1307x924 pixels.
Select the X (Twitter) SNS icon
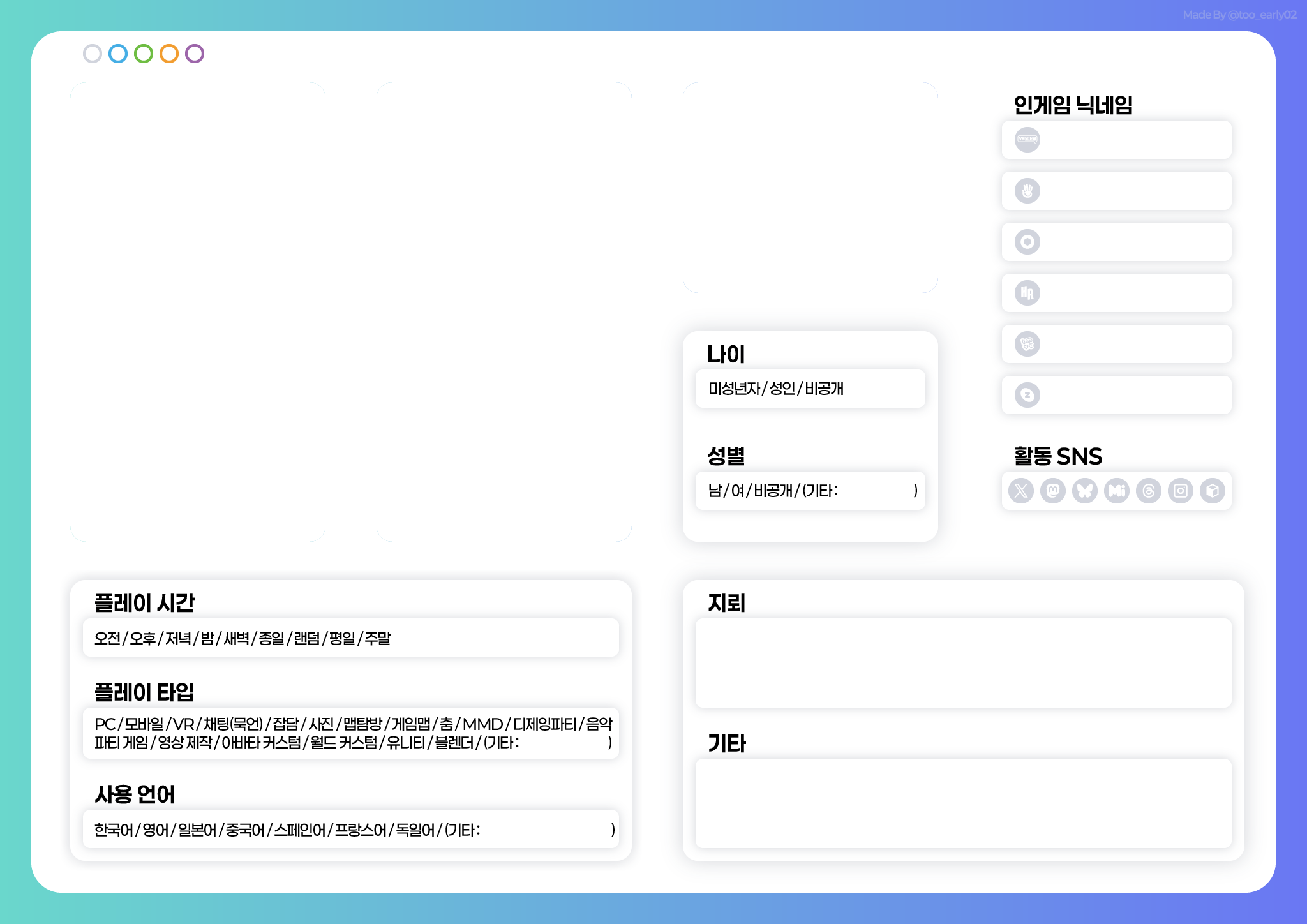point(1020,491)
